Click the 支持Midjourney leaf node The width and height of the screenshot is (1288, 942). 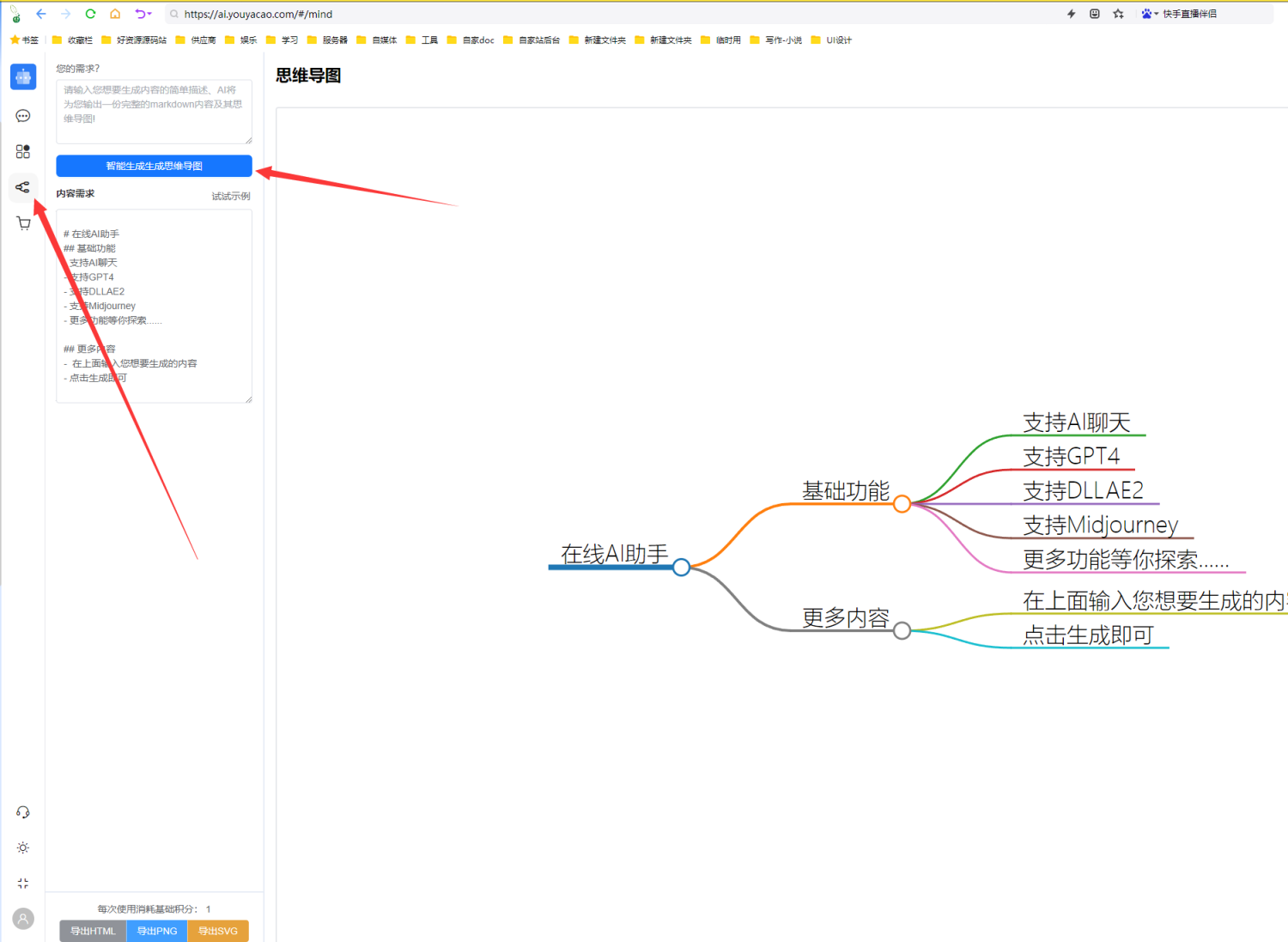1101,525
